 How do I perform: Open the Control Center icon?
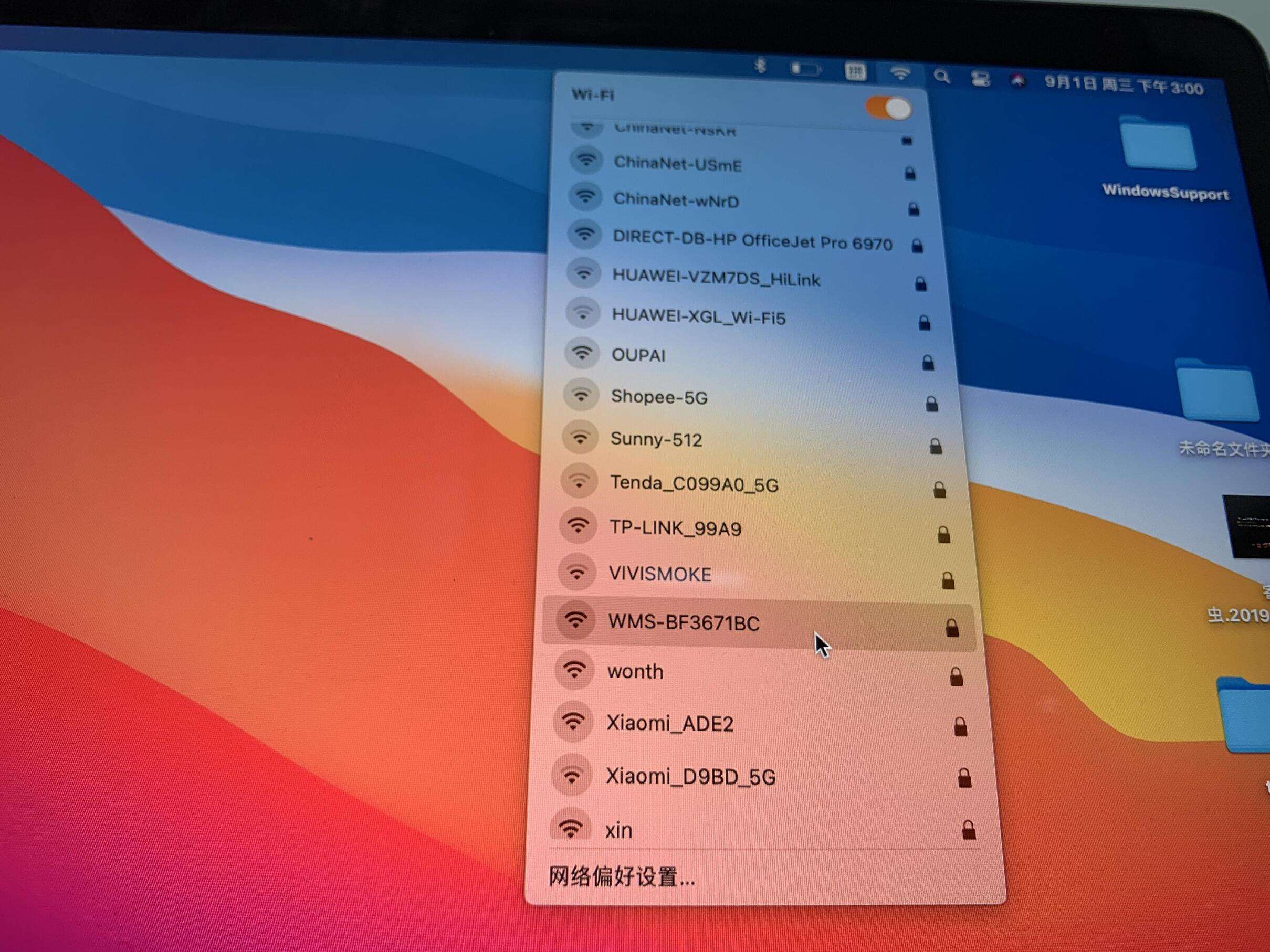[x=980, y=78]
